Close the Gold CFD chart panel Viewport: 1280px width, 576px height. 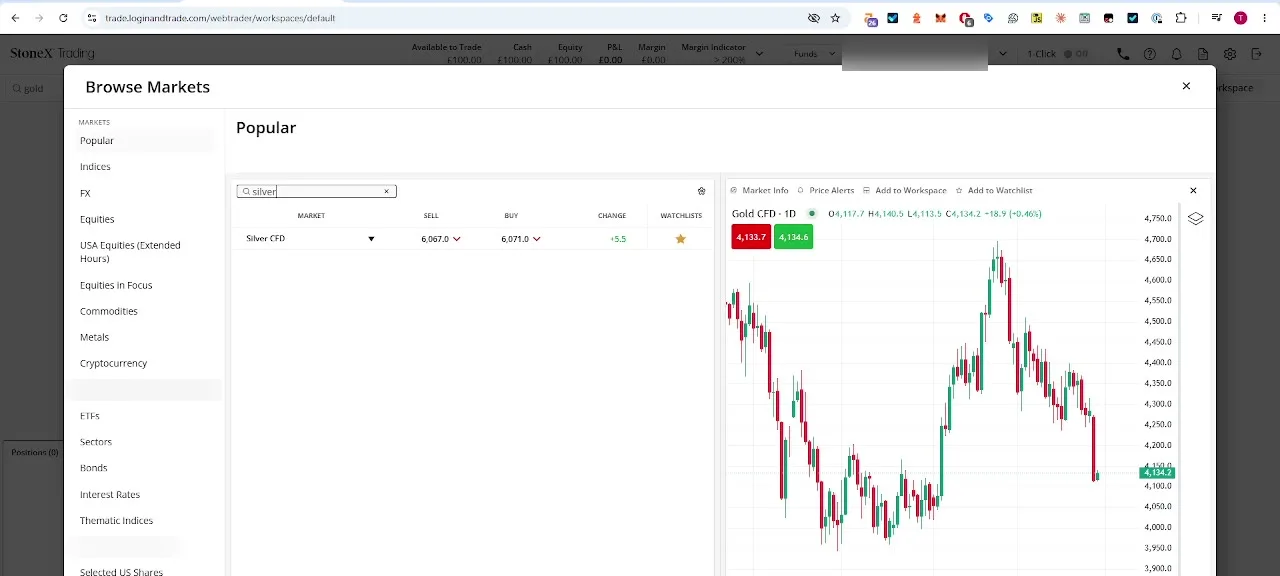1193,190
